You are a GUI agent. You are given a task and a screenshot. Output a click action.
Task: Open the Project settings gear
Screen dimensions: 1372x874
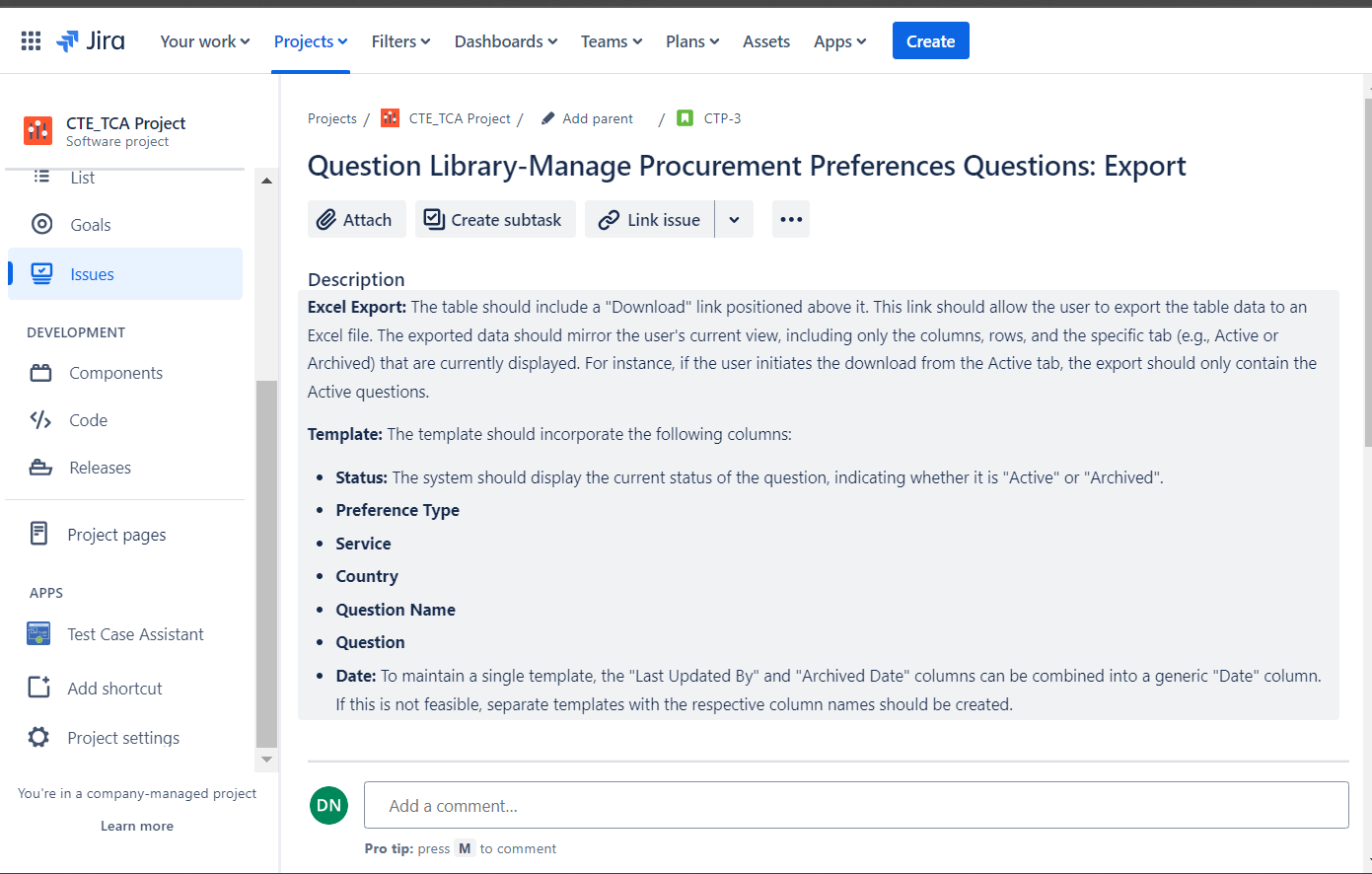pos(37,737)
